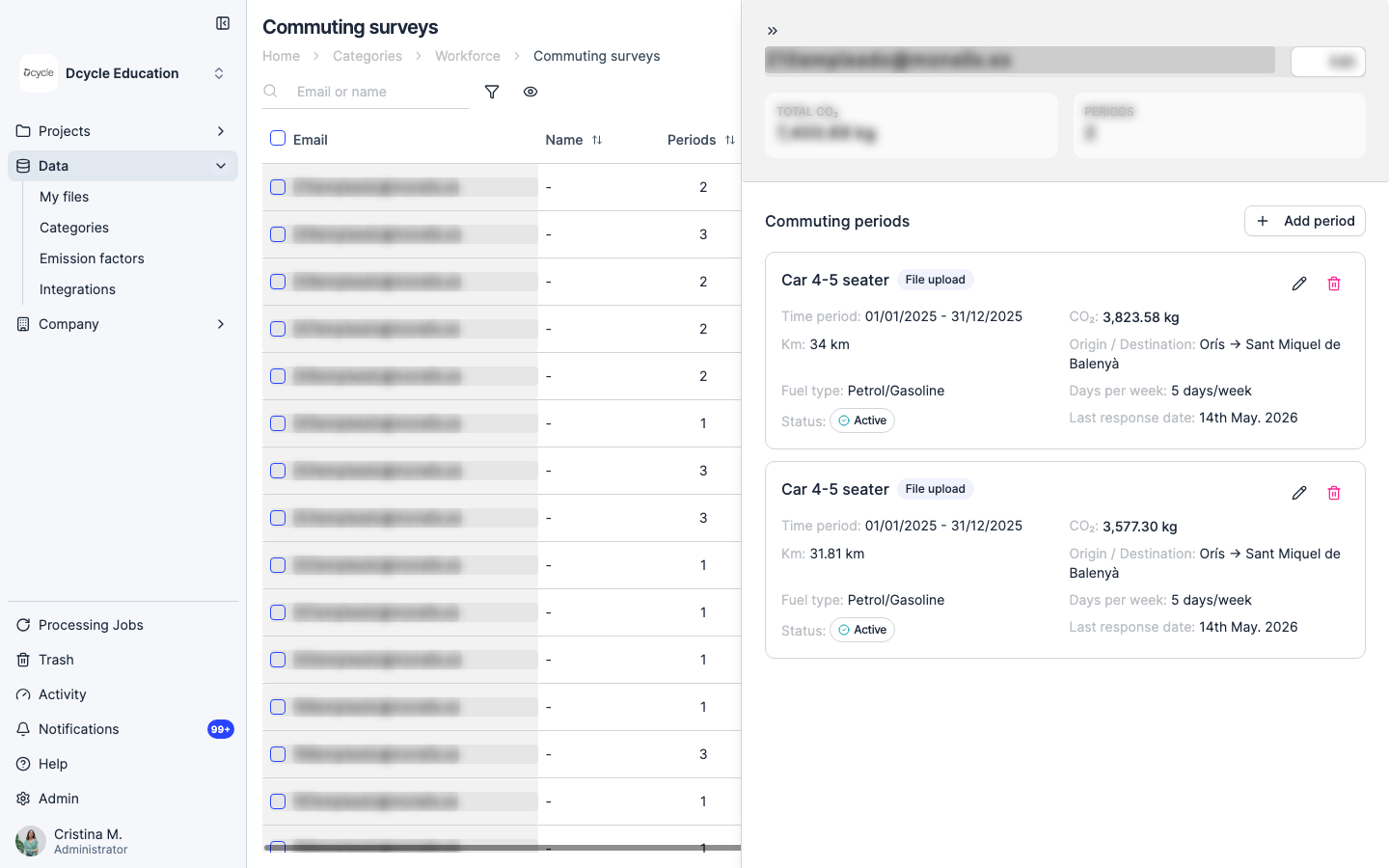Open Emission factors page
This screenshot has width=1389, height=868.
point(92,258)
